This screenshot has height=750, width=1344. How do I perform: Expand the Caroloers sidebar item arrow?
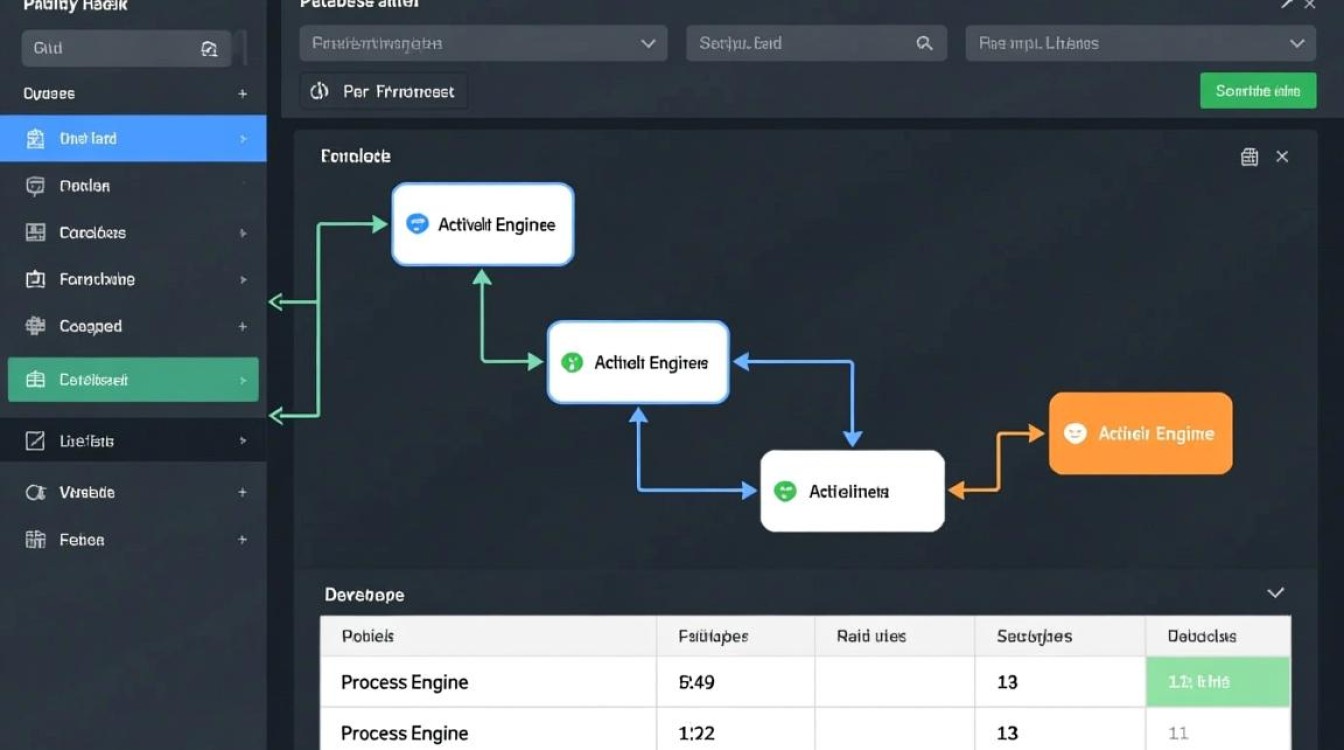tap(242, 233)
